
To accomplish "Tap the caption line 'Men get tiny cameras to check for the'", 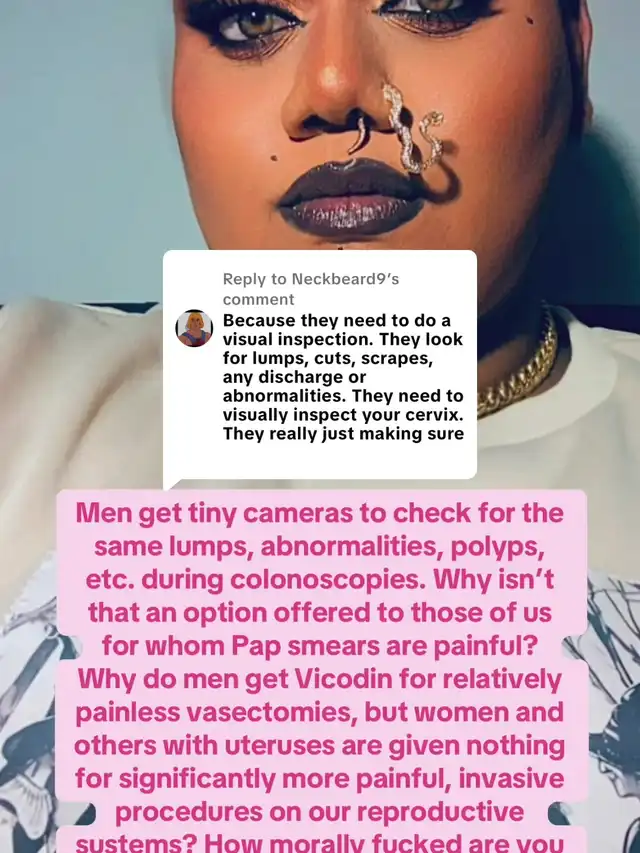I will [x=320, y=514].
